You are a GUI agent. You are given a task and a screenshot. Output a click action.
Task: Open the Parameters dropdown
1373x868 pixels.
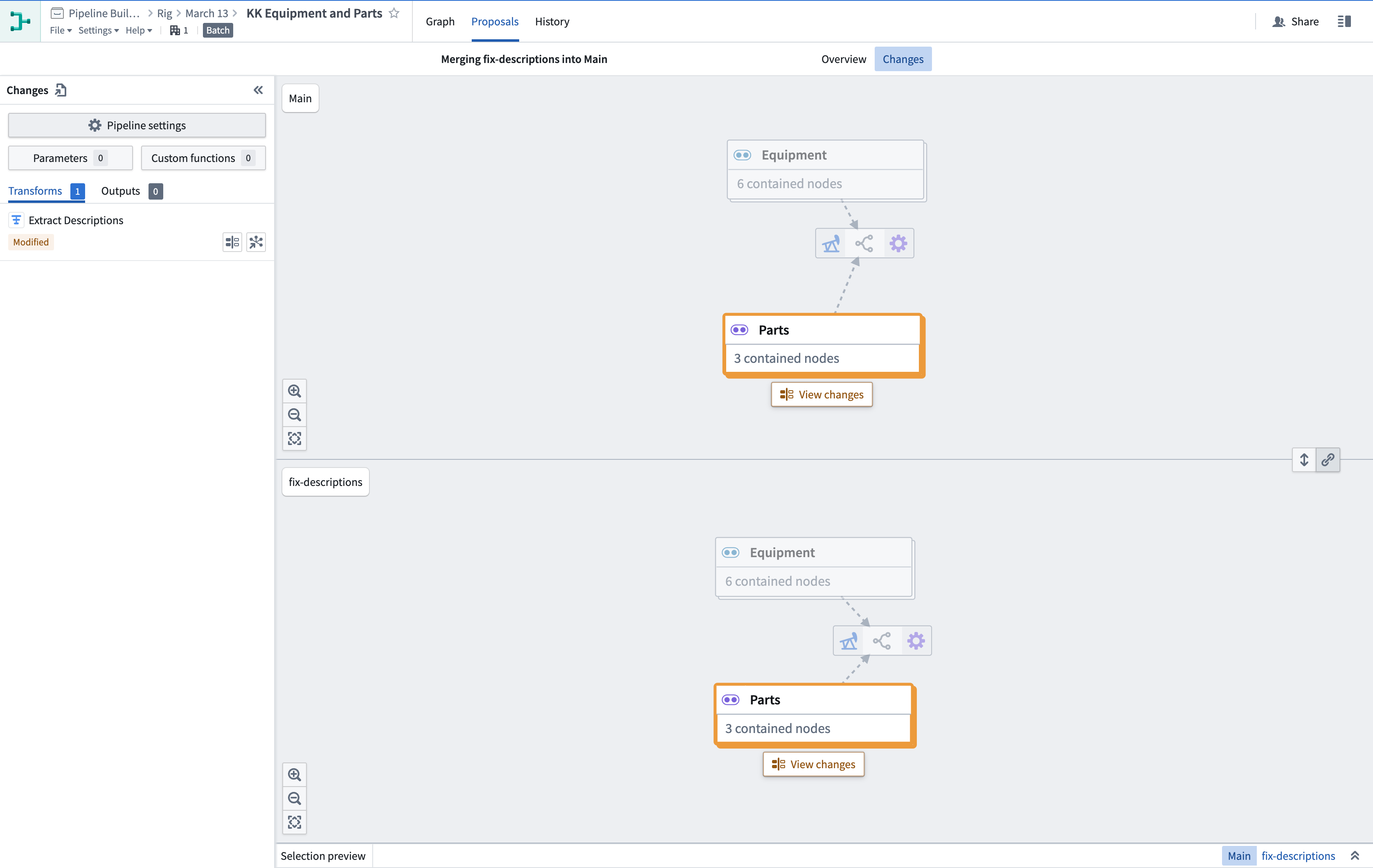[x=70, y=157]
